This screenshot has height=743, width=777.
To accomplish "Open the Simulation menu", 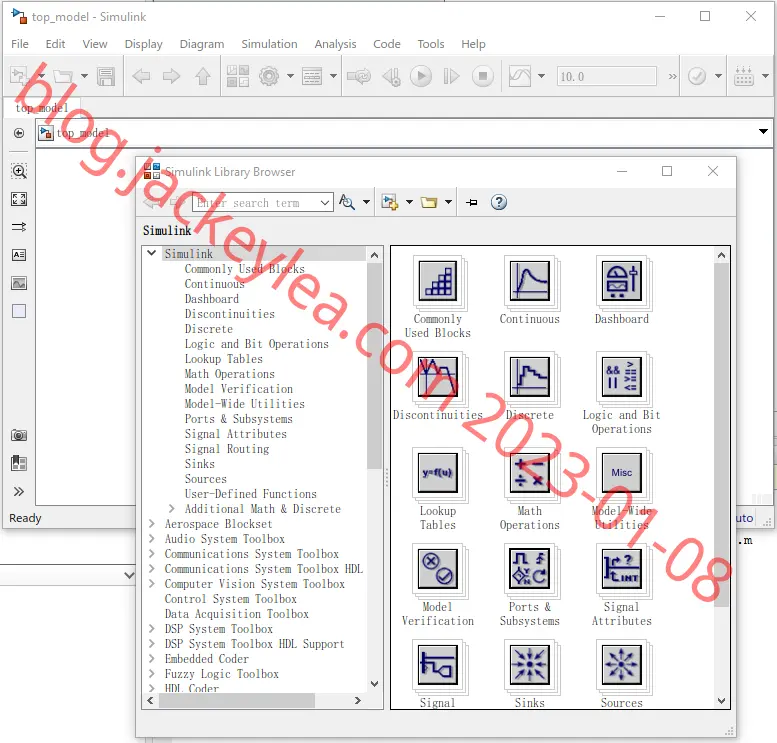I will (269, 44).
